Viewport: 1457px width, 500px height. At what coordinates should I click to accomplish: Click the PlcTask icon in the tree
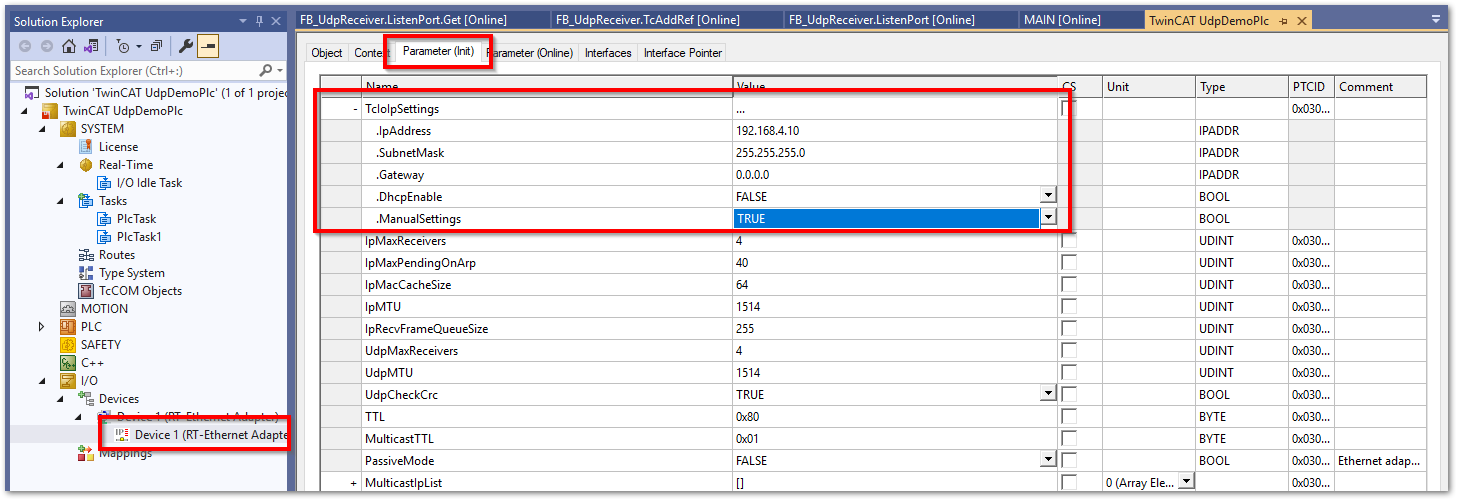[x=105, y=219]
